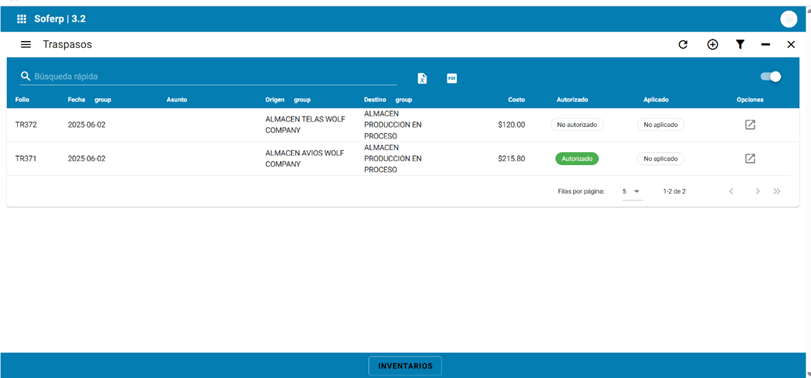
Task: Click the 1-2 de 2 pagination text
Action: [674, 191]
